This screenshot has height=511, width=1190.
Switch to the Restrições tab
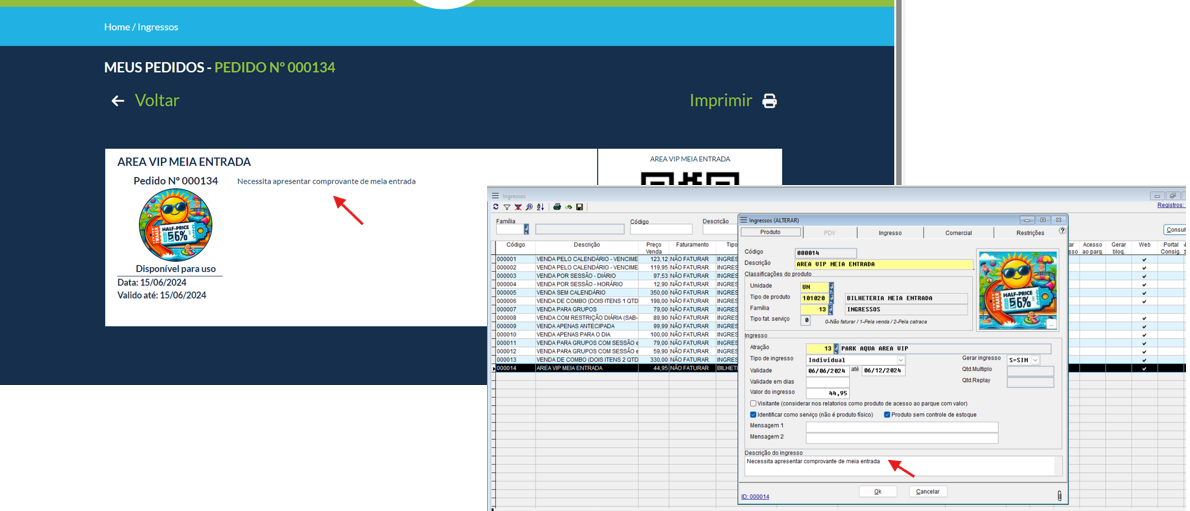point(1030,233)
